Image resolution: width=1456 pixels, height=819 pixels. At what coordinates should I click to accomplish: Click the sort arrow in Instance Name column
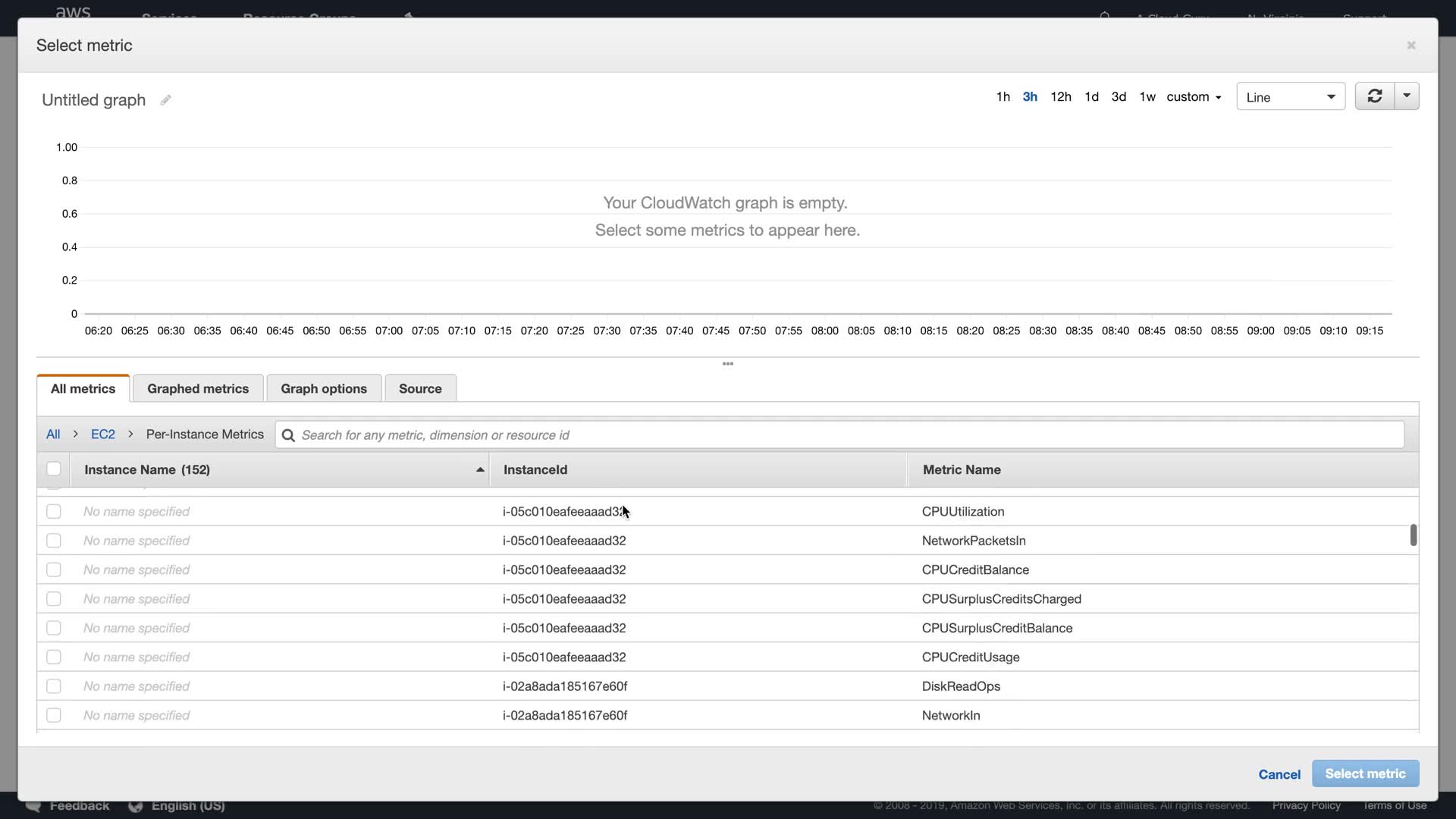[x=480, y=470]
